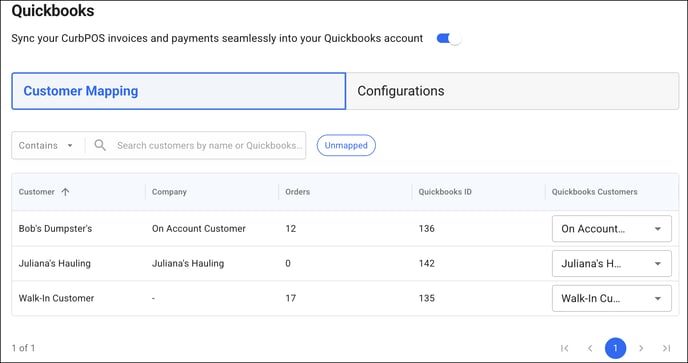
Task: Go to first page arrow icon
Action: [x=565, y=348]
